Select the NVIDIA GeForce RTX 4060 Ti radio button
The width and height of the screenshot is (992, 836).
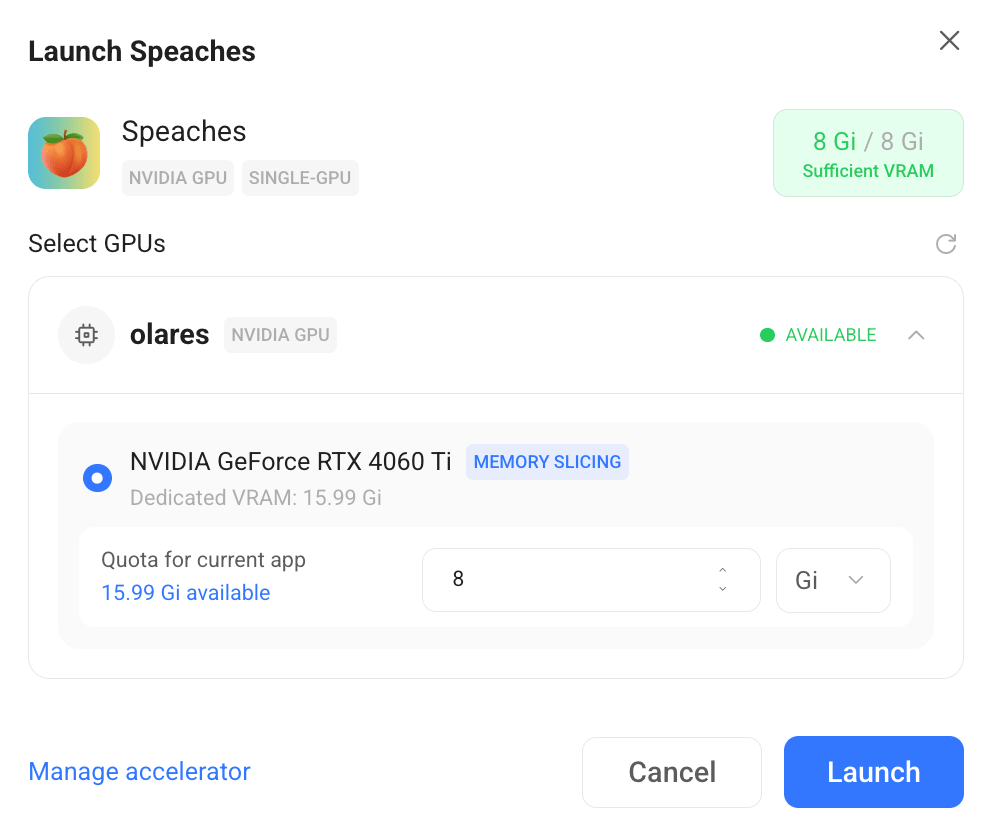[97, 478]
